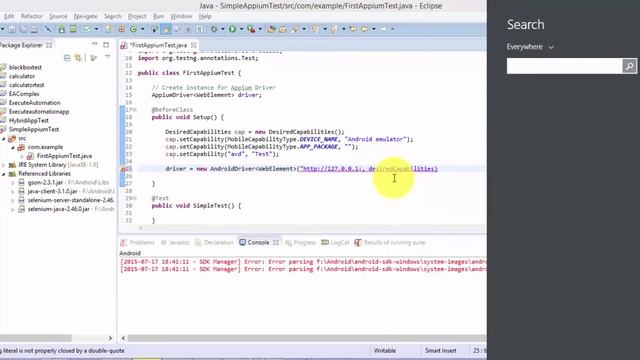Image resolution: width=640 pixels, height=360 pixels.
Task: Switch to the LogCat tab
Action: (x=335, y=242)
